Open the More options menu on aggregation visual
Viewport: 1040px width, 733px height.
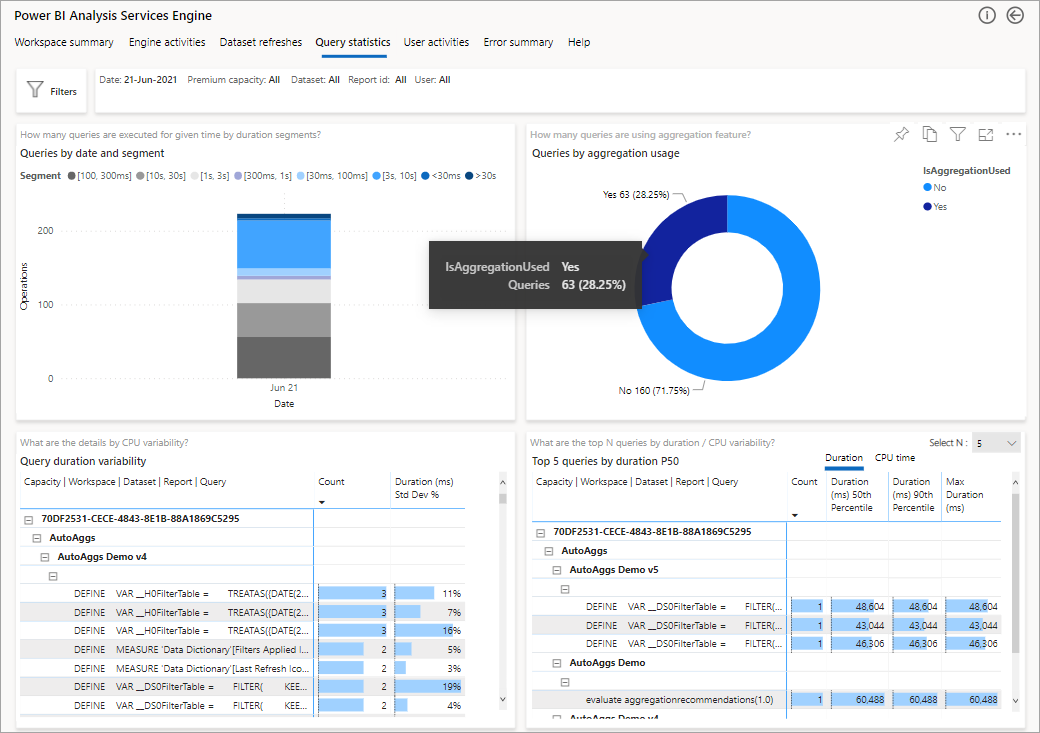1013,134
